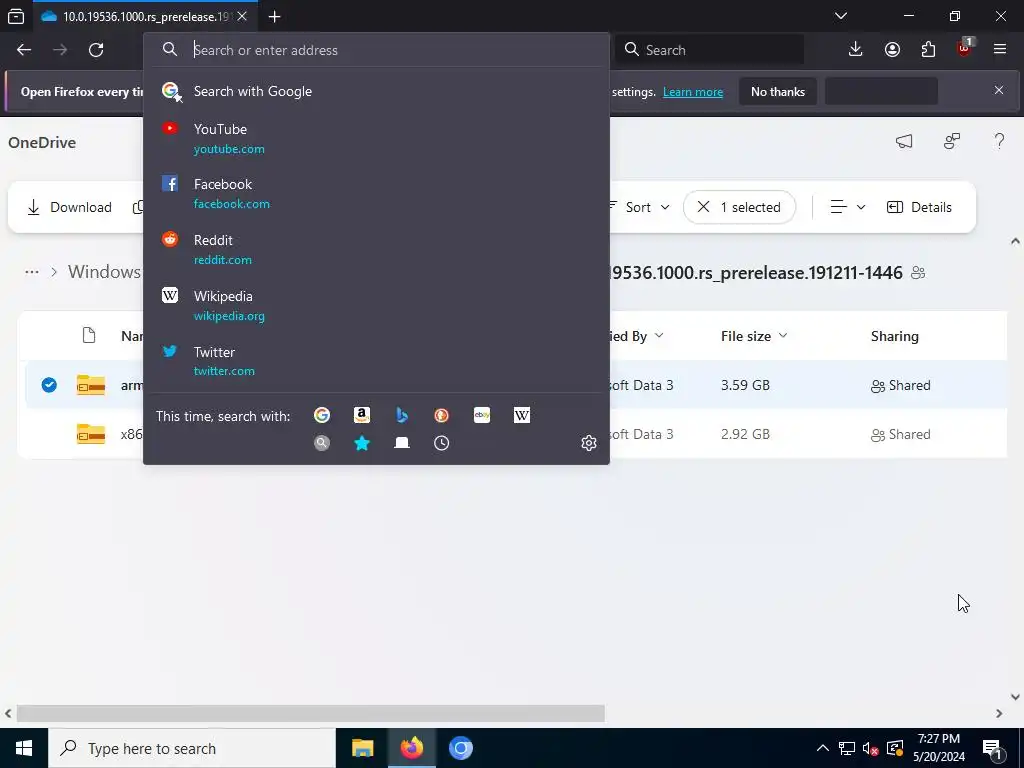This screenshot has width=1024, height=768.
Task: Search this time with Amazon
Action: 362,415
